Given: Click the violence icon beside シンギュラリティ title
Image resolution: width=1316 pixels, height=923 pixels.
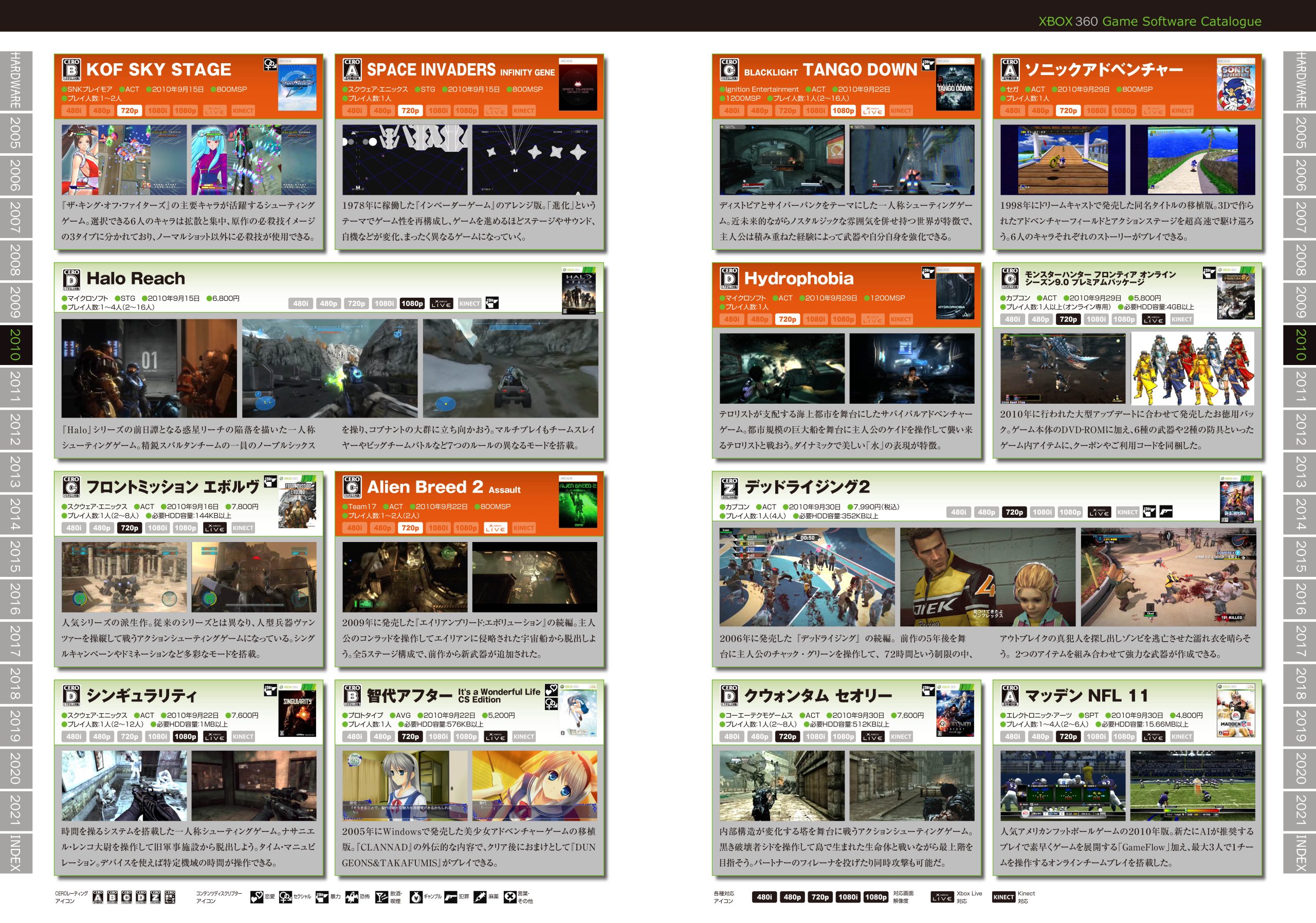Looking at the screenshot, I should 270,690.
